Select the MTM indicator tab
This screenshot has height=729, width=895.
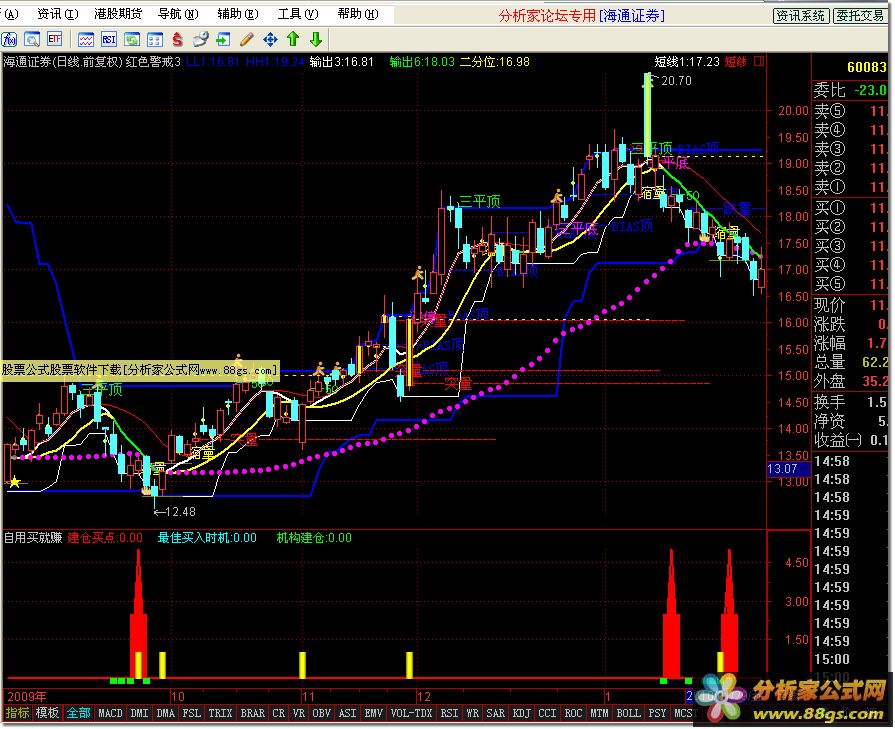(599, 712)
